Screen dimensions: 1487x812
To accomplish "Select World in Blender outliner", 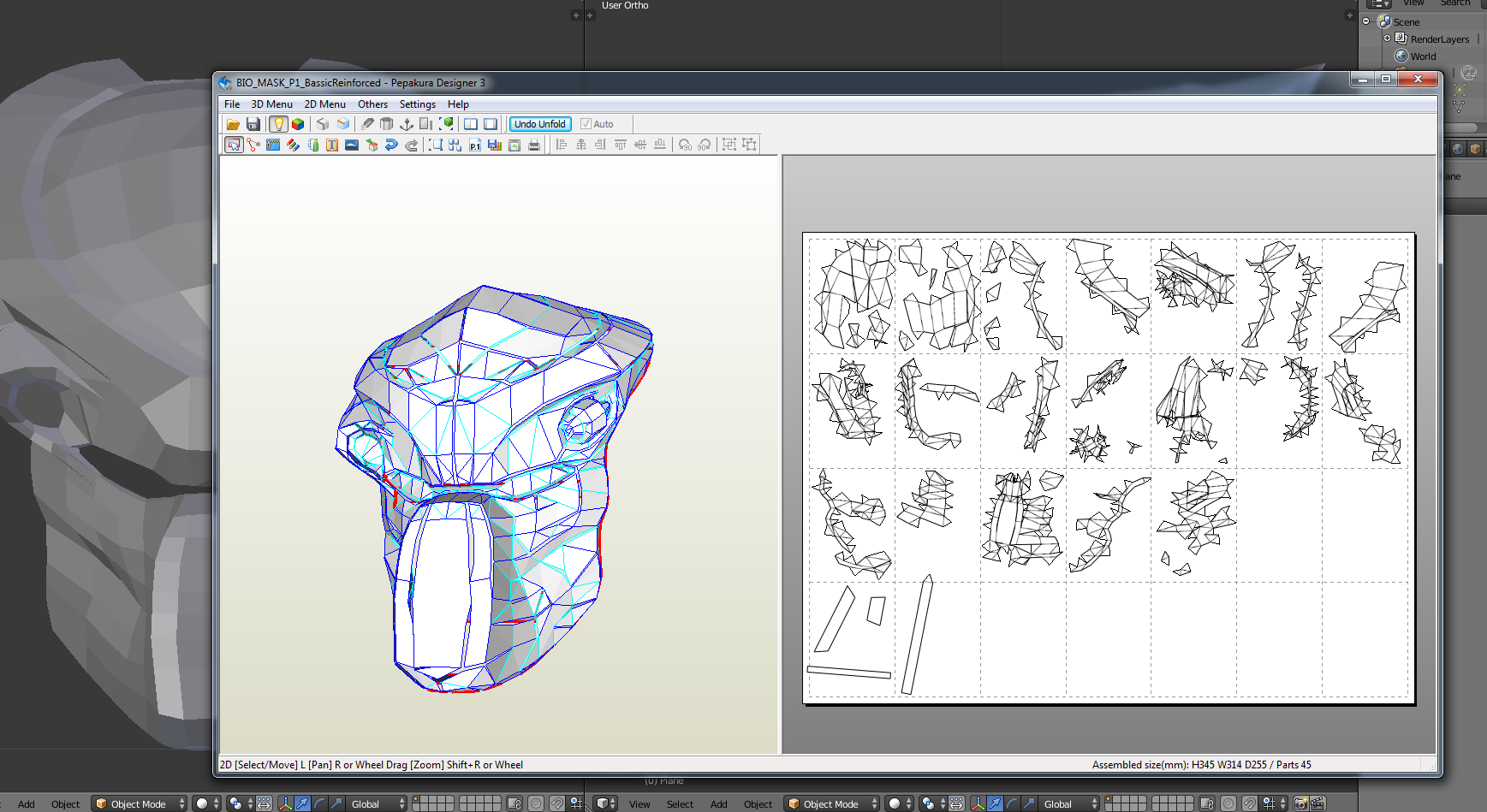I will pyautogui.click(x=1423, y=56).
